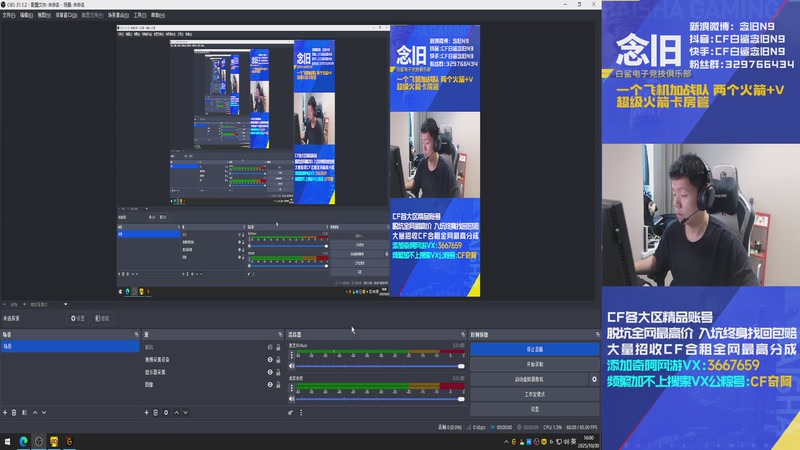Pop out the Scenes dock via its header icon

click(136, 334)
